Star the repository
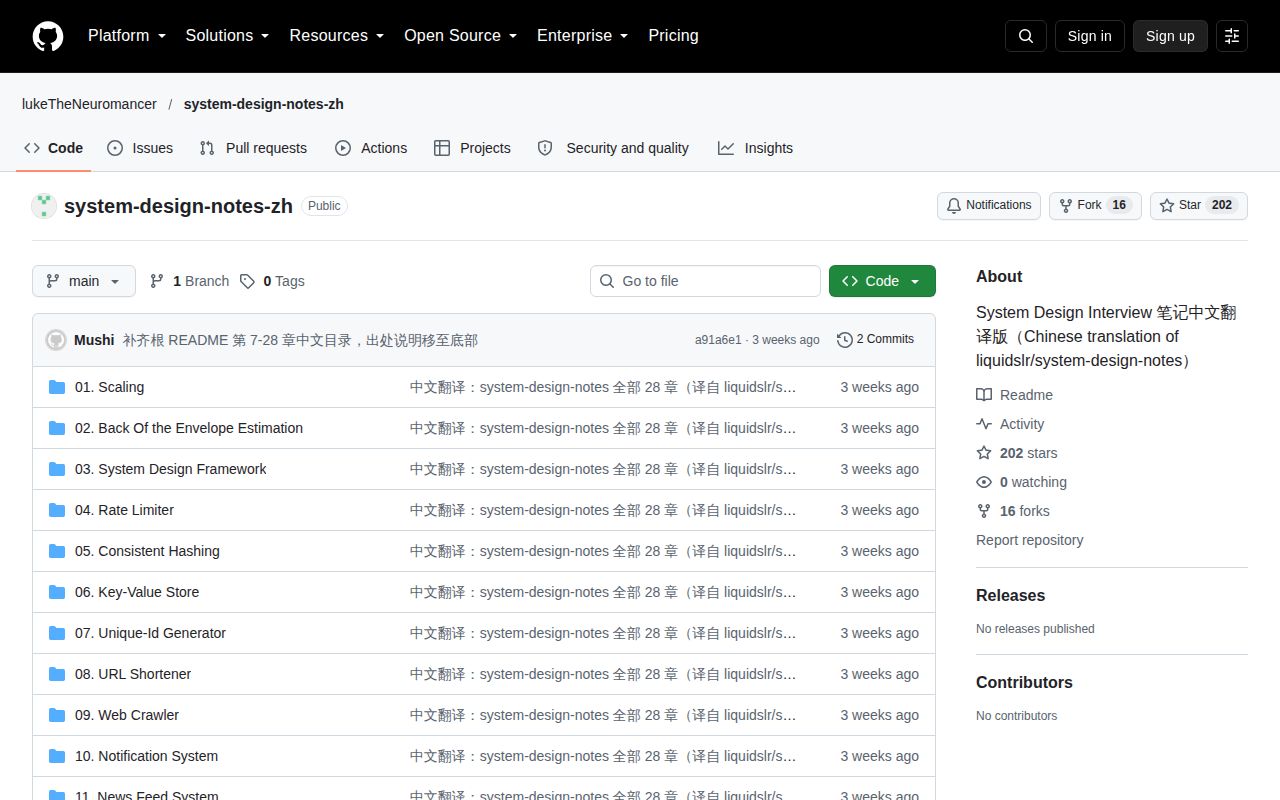1280x800 pixels. point(1199,206)
